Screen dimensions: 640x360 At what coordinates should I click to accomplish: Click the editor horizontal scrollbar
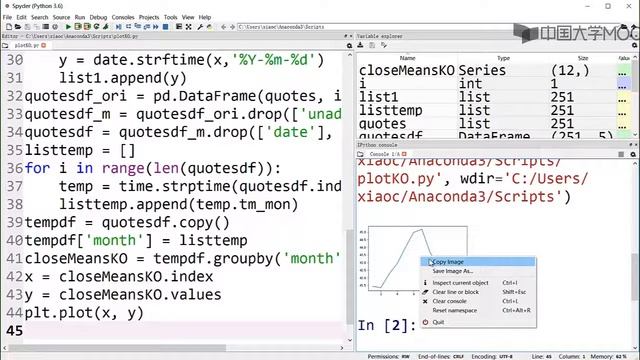click(x=117, y=348)
